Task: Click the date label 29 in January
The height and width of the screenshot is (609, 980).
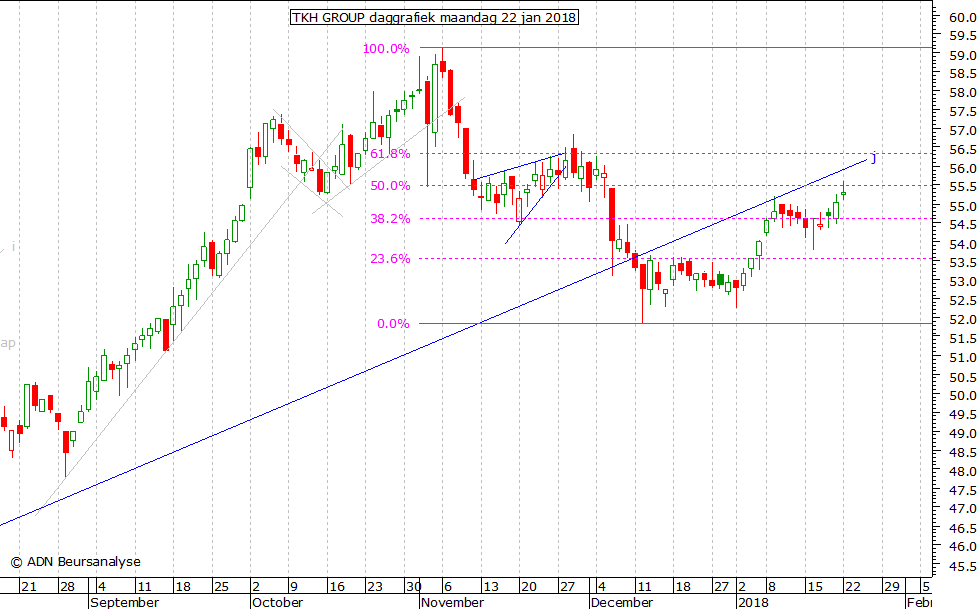Action: click(x=891, y=586)
